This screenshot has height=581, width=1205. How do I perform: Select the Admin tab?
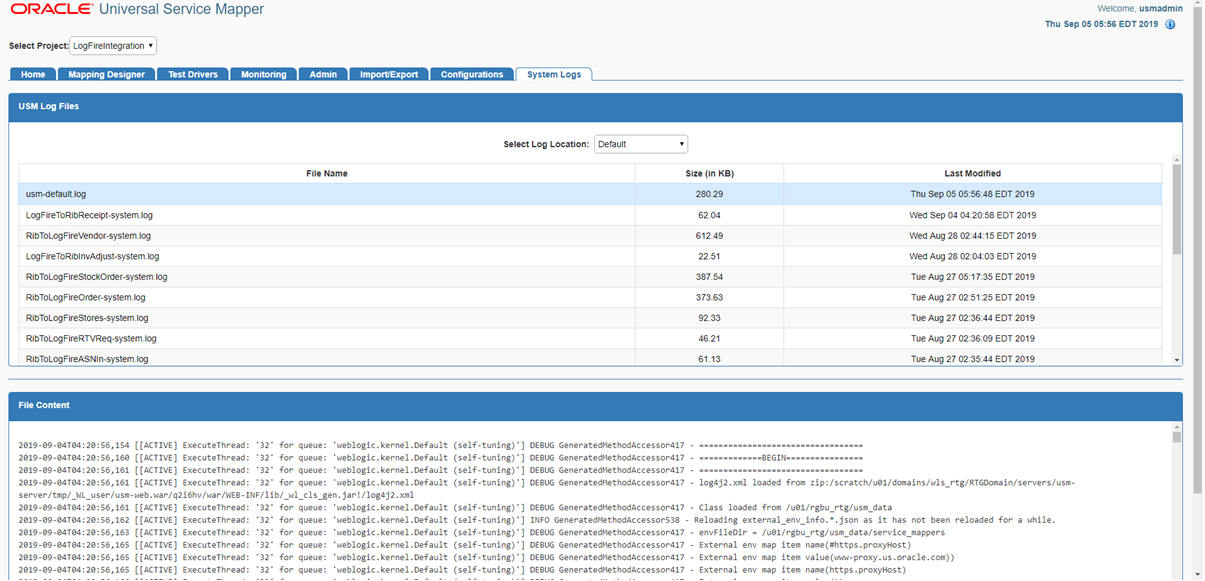point(322,73)
